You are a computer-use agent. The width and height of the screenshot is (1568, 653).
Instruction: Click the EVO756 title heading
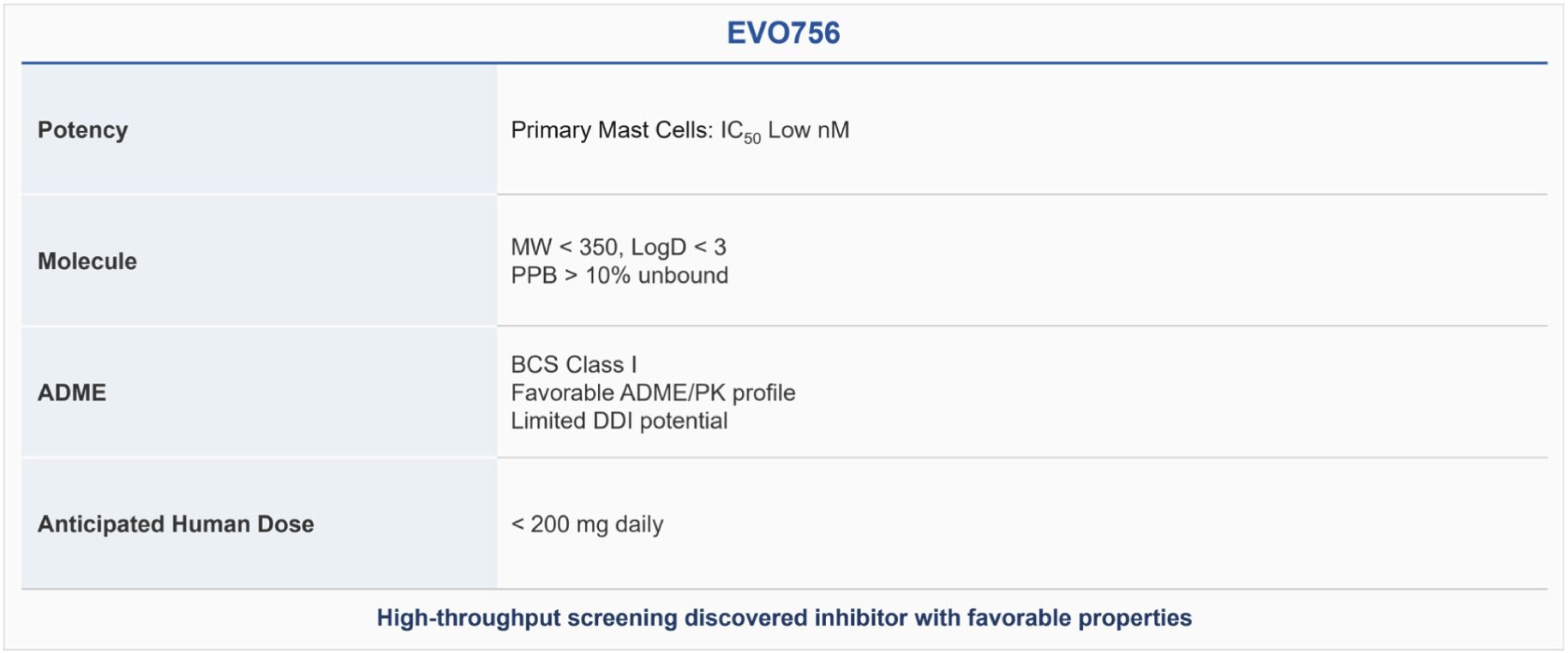(x=783, y=33)
